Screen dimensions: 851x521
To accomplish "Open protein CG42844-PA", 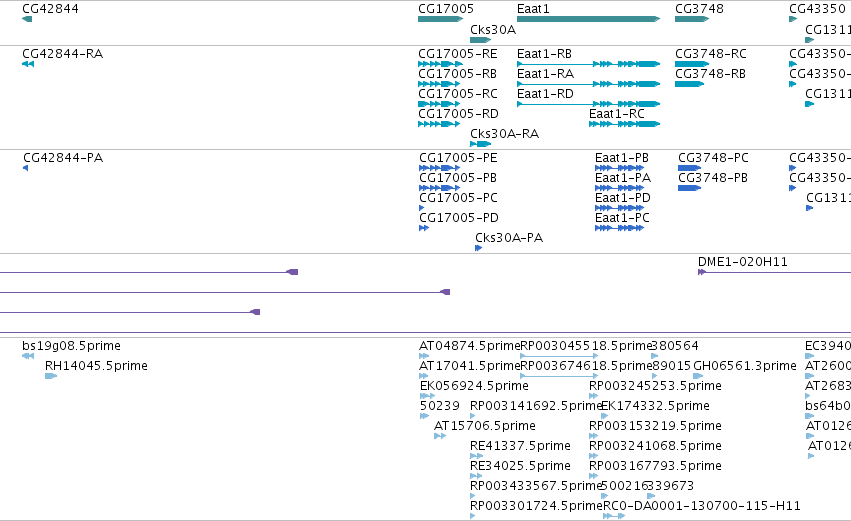I will [x=26, y=168].
